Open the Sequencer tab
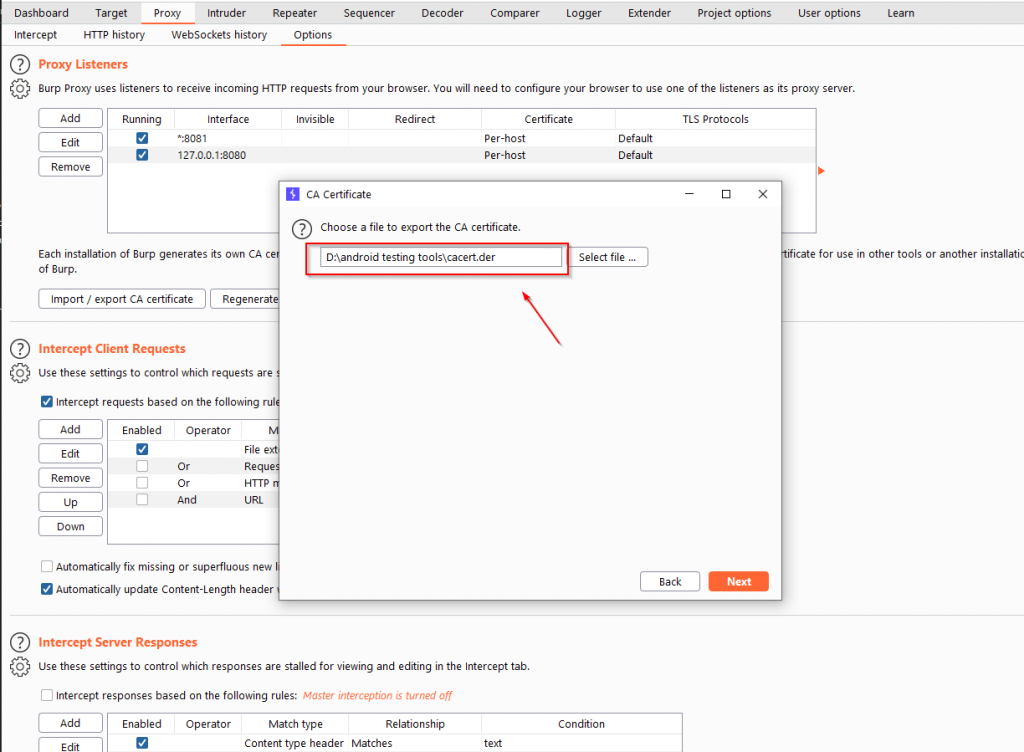 pos(369,13)
